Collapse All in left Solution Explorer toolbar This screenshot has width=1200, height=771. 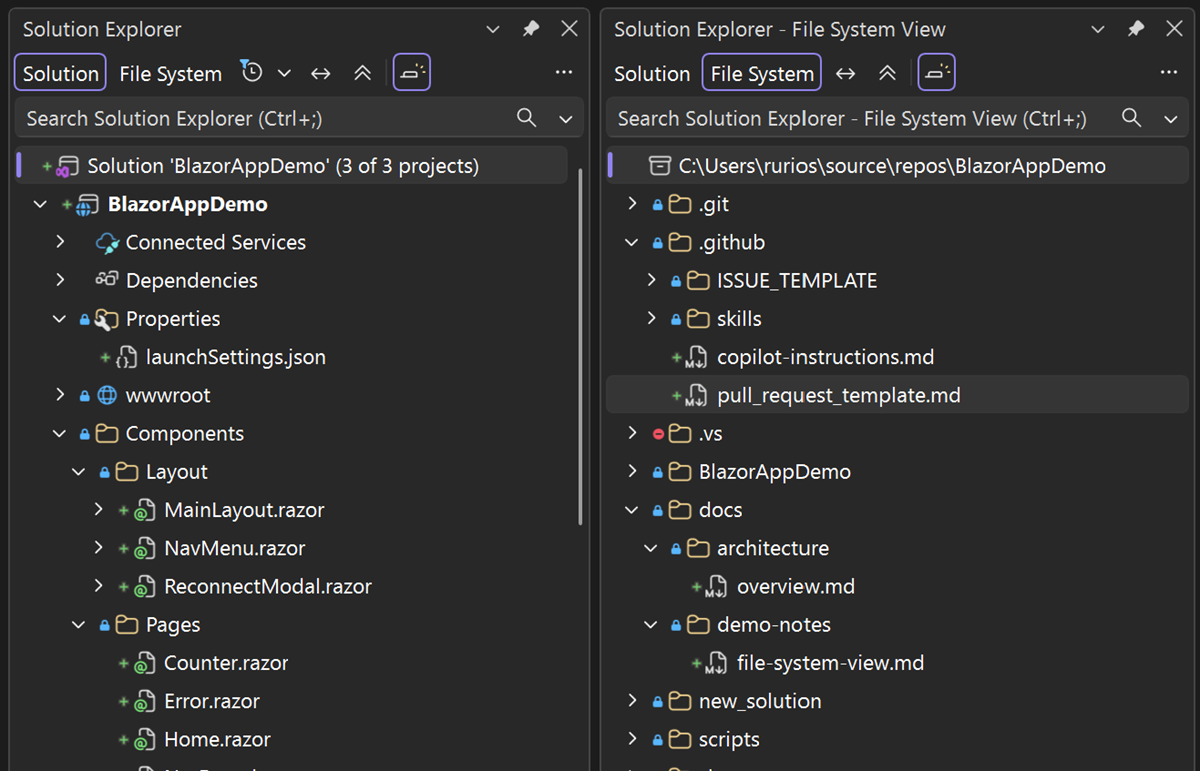point(362,73)
